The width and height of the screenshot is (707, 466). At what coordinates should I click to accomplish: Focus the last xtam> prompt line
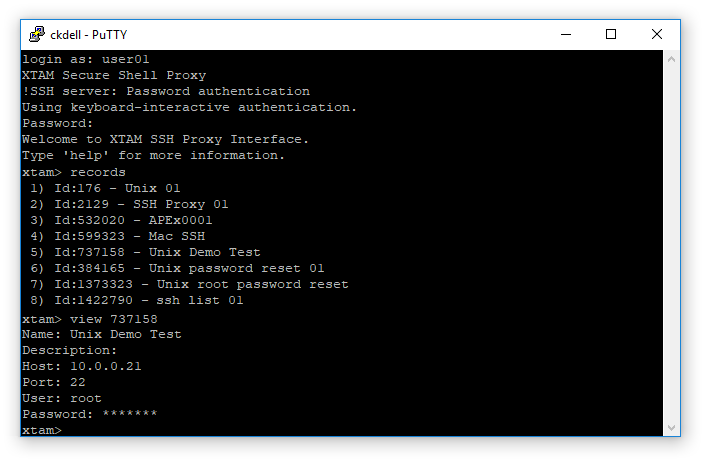(42, 430)
